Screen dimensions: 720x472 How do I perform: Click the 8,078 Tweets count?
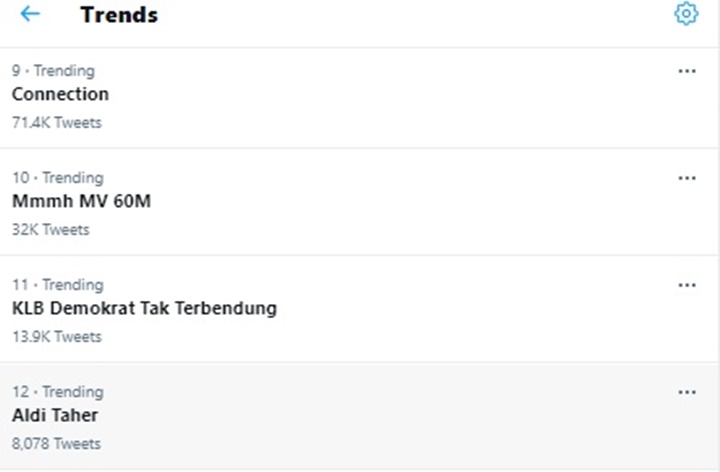[56, 444]
